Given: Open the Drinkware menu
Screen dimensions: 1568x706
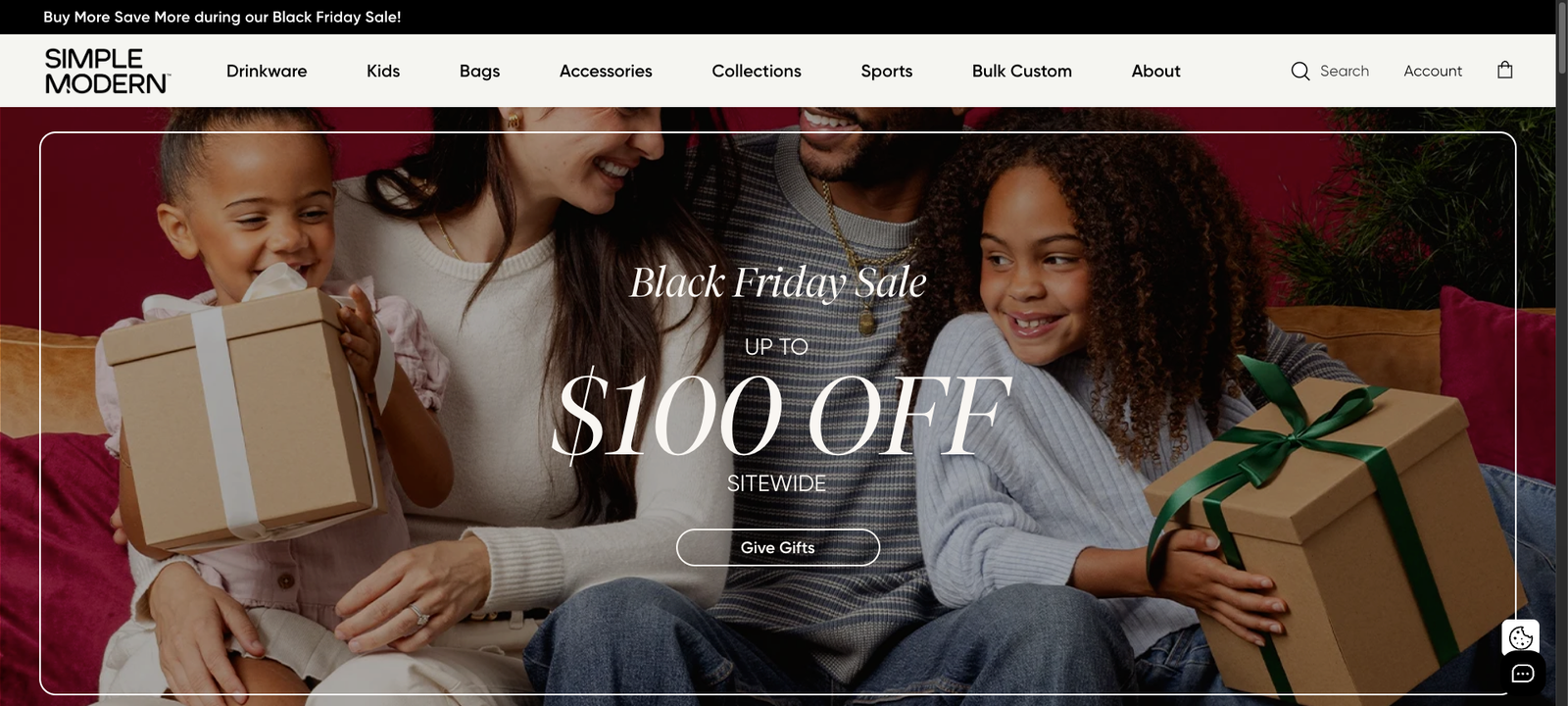Looking at the screenshot, I should click(267, 71).
